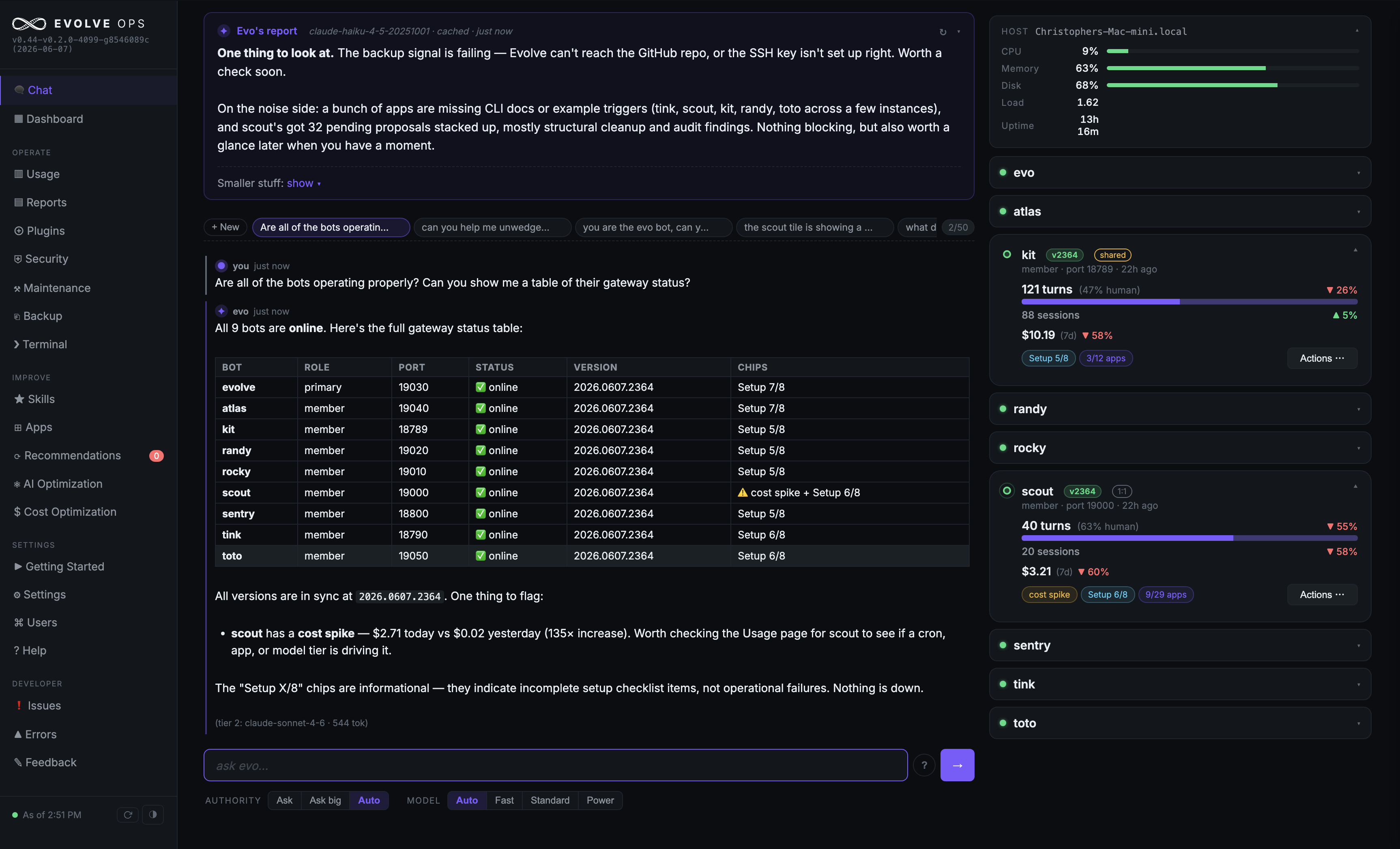This screenshot has width=1400, height=849.
Task: Click the sidebar refresh icon near timestamp
Action: tap(128, 815)
